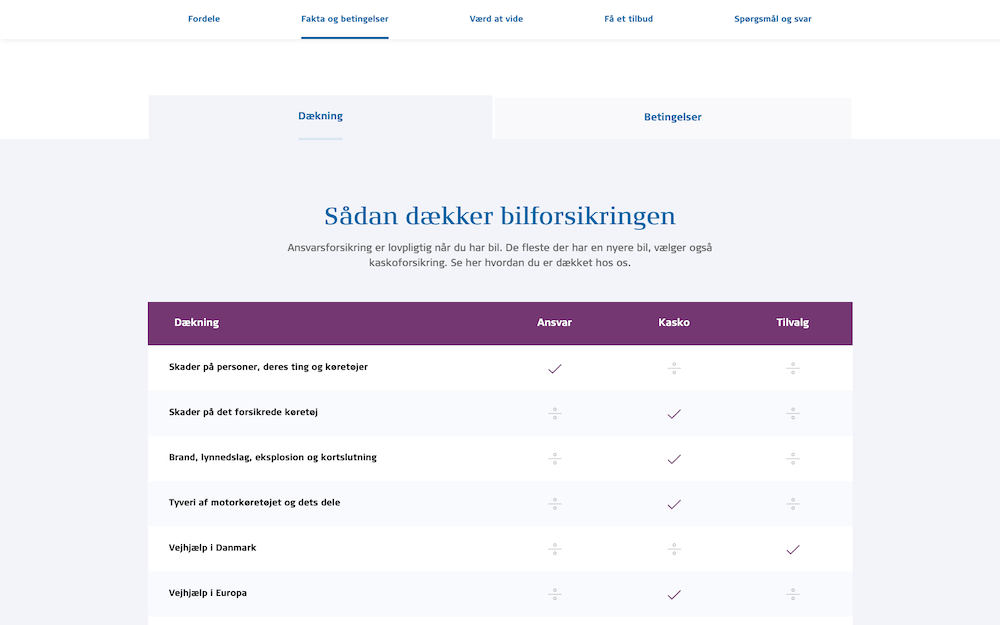Click the Kasko dash icon for Skader på personer
The width and height of the screenshot is (1000, 625).
[674, 368]
